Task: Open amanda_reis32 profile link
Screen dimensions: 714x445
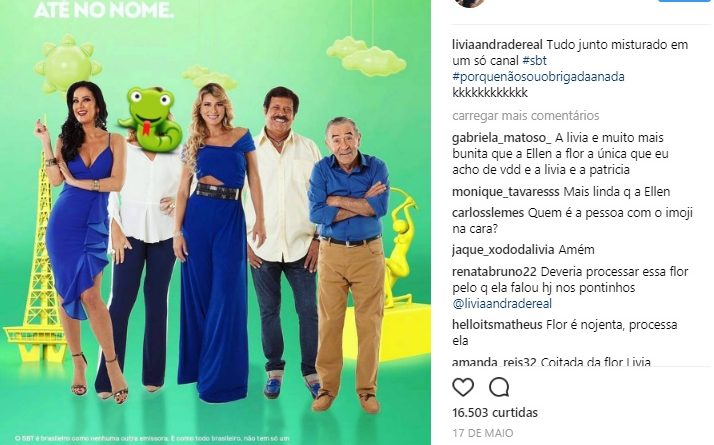Action: click(495, 362)
